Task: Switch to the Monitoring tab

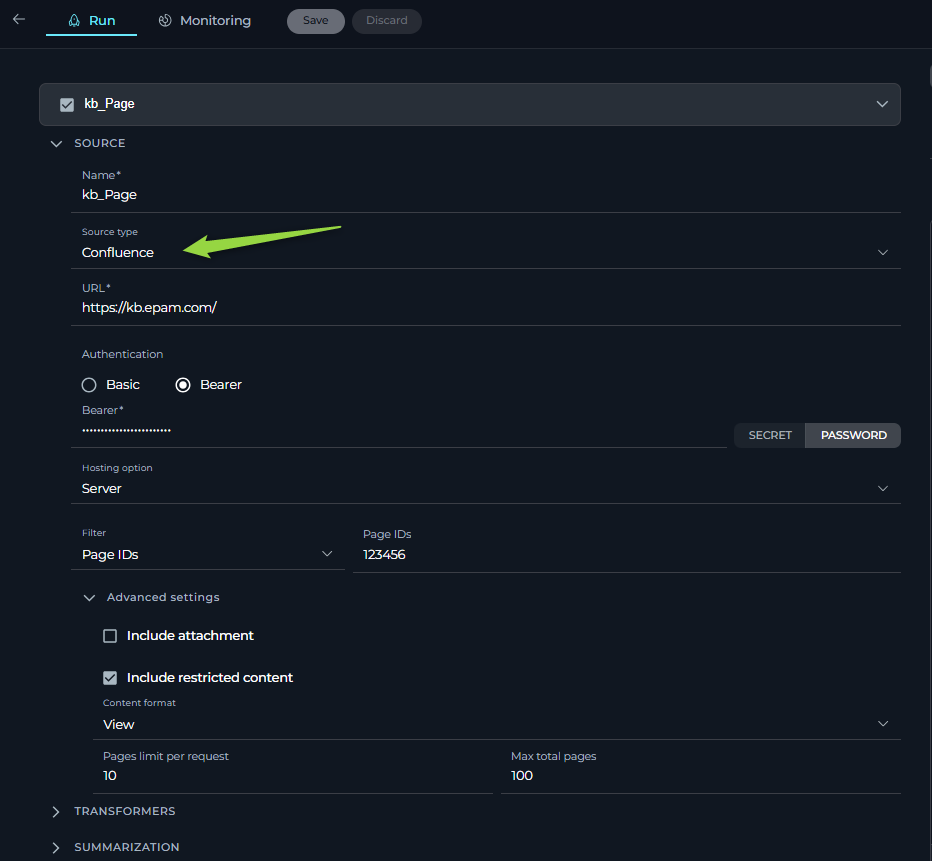Action: (204, 20)
